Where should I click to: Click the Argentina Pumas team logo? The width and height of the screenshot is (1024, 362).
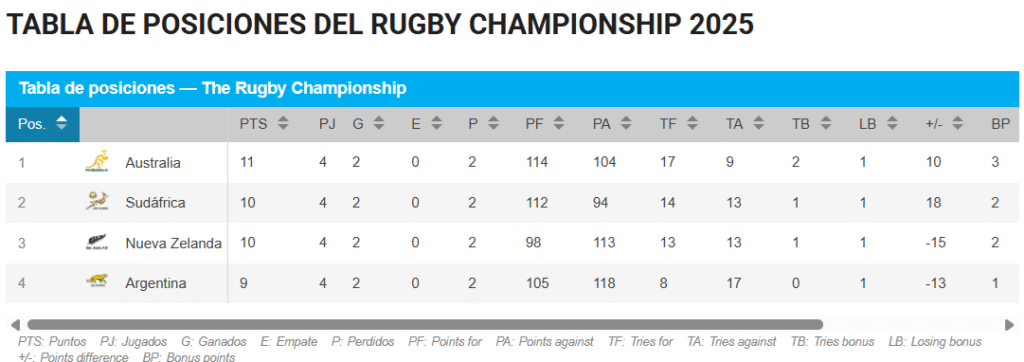coord(97,282)
